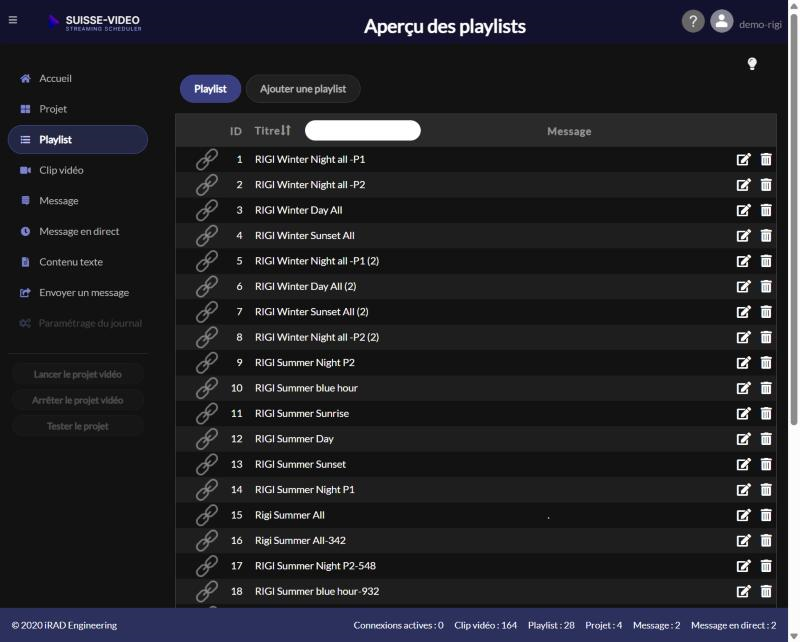Focus the title search field
This screenshot has width=800, height=642.
[x=363, y=130]
